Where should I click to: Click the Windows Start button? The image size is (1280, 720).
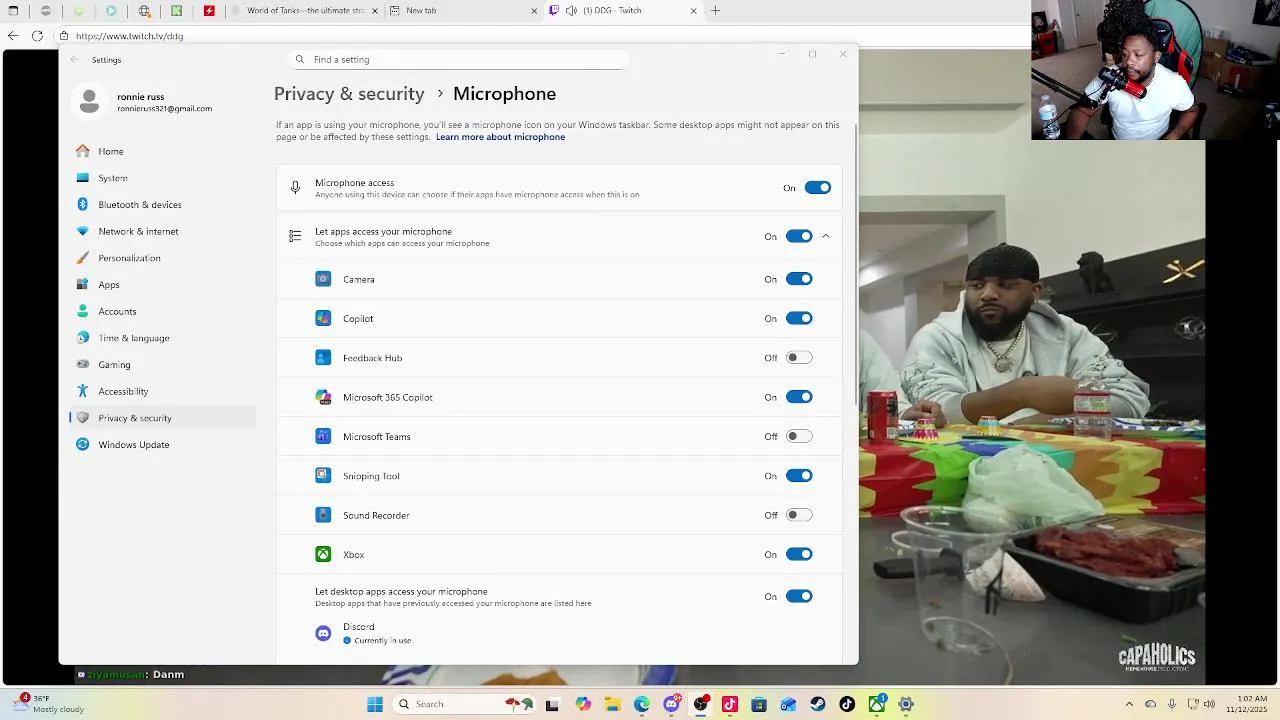[375, 704]
